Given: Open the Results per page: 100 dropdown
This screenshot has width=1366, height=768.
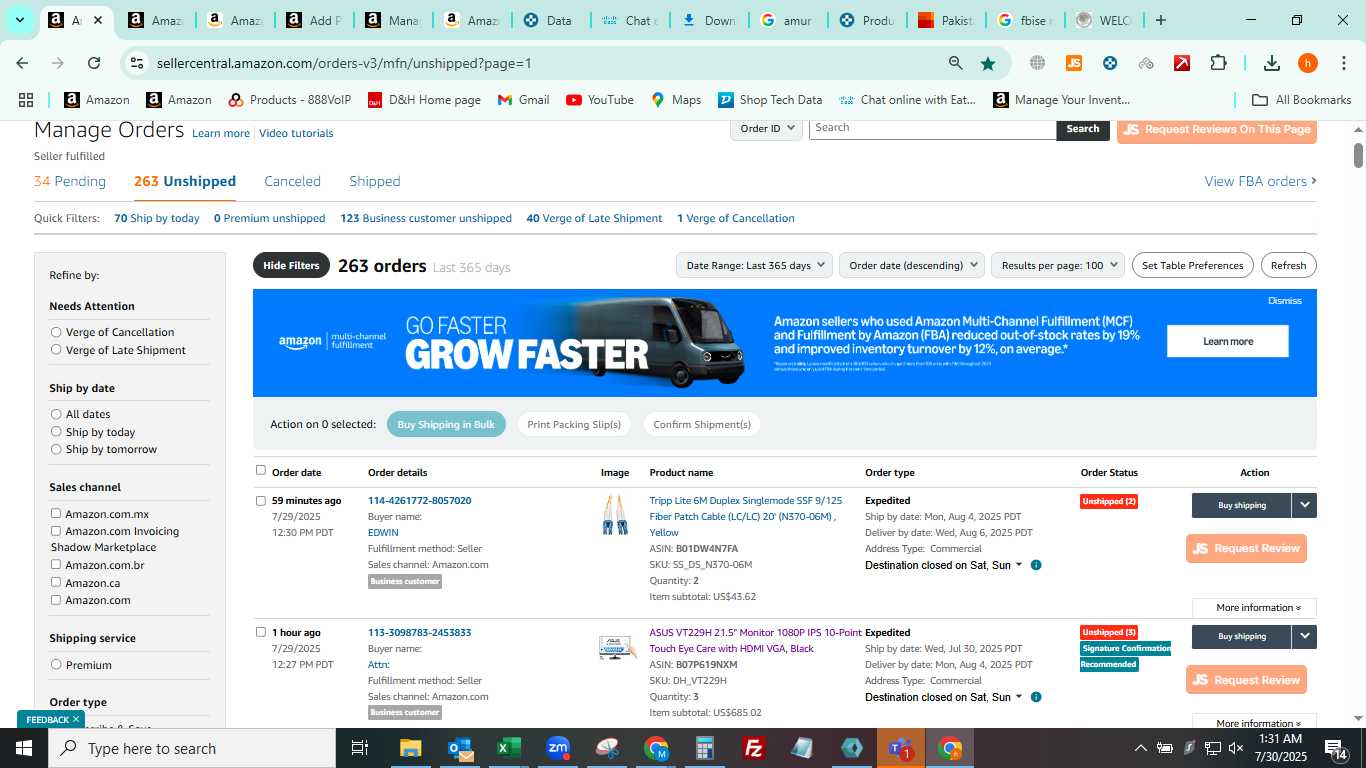Looking at the screenshot, I should pyautogui.click(x=1058, y=265).
